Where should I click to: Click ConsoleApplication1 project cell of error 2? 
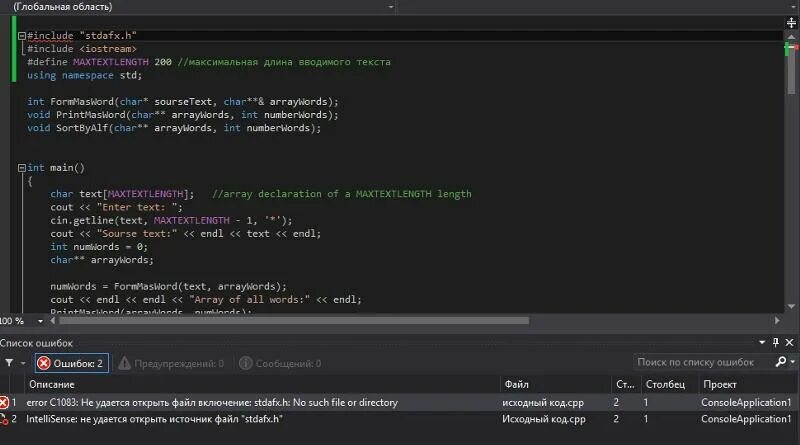746,419
